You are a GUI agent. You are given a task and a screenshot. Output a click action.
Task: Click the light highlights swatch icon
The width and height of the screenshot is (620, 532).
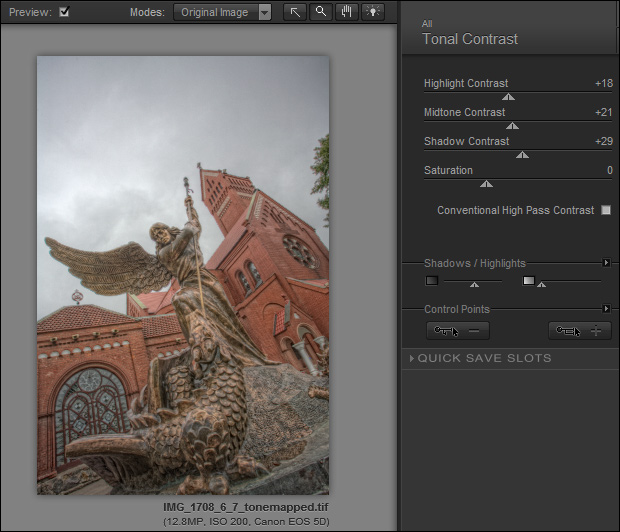529,281
